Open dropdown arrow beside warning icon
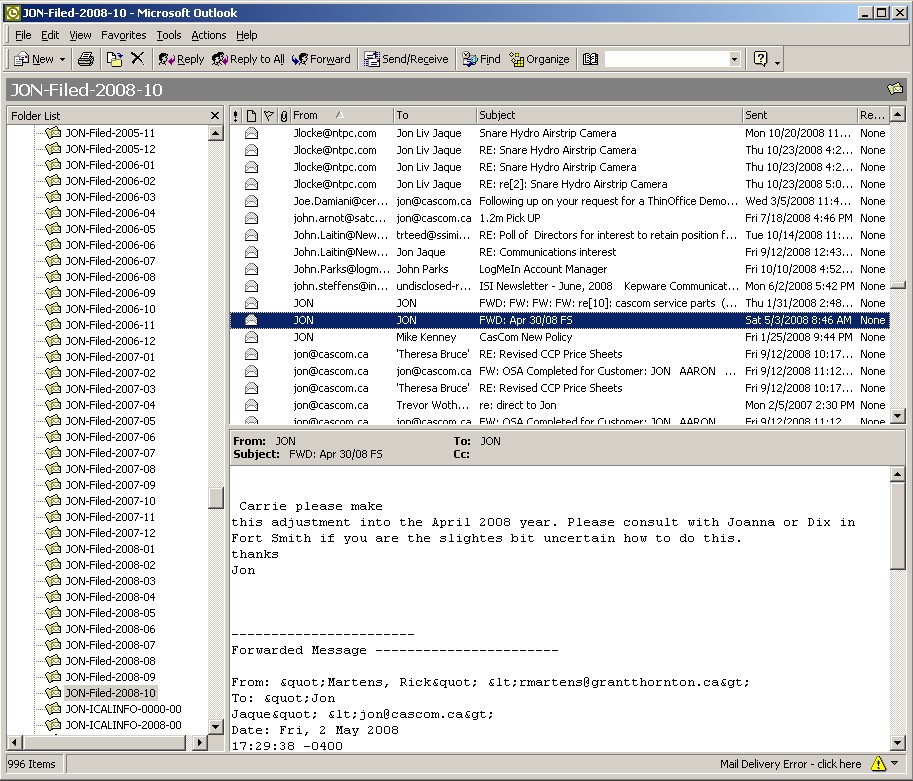913x781 pixels. [895, 763]
